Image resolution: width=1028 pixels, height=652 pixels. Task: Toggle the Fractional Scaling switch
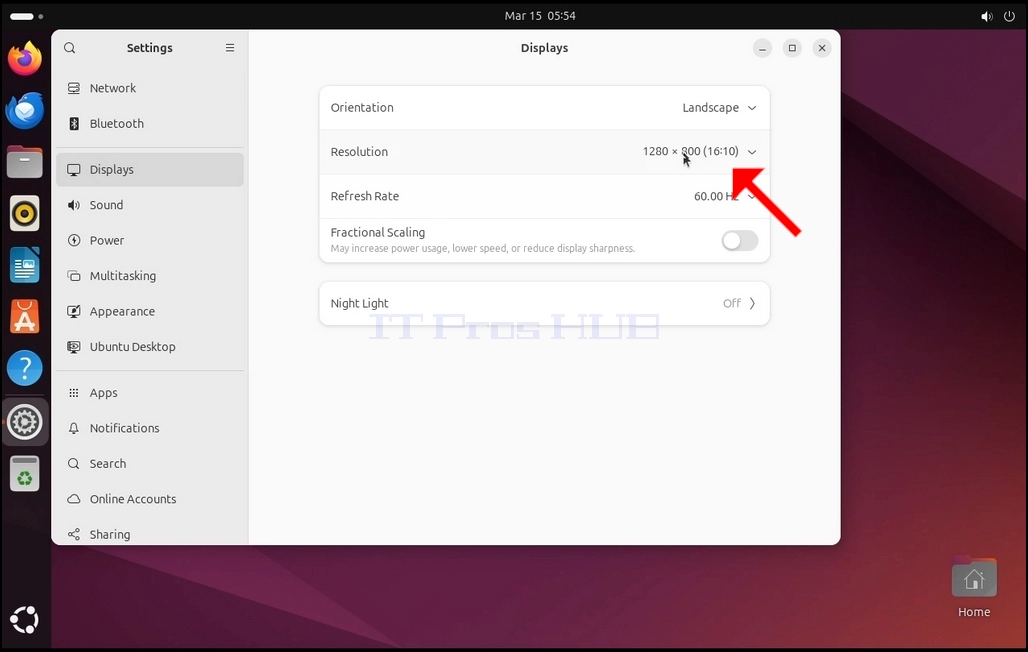pyautogui.click(x=740, y=241)
